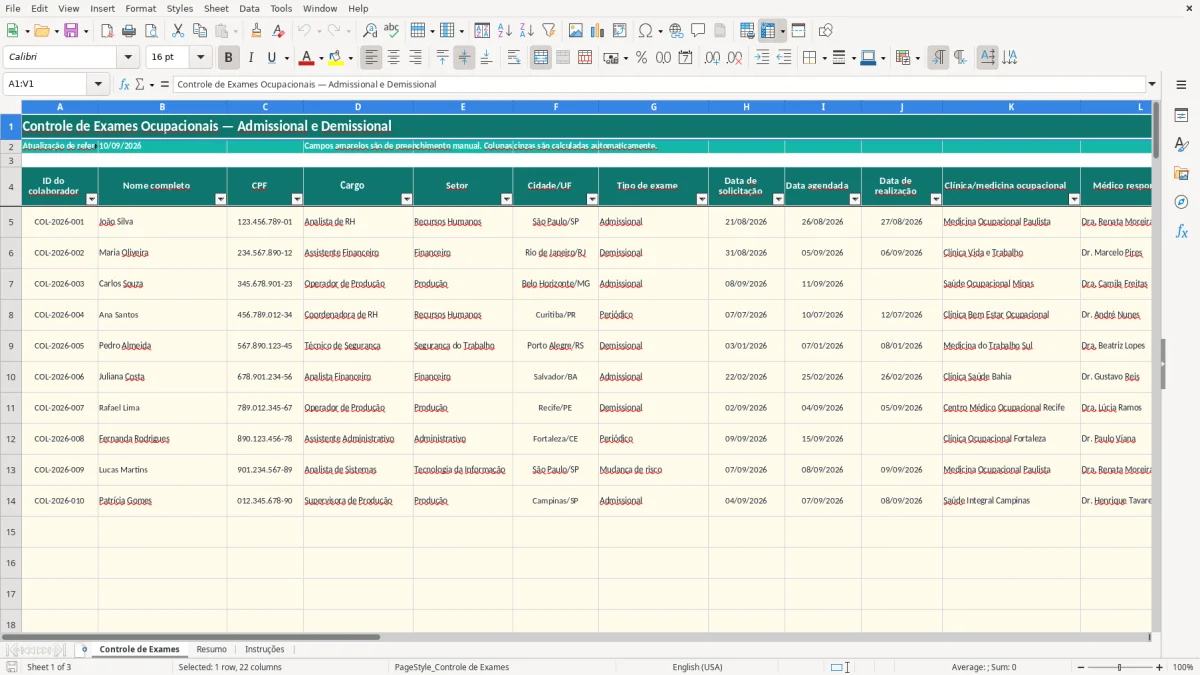Open the Setor column filter dropdown
The image size is (1200, 675).
(x=506, y=199)
